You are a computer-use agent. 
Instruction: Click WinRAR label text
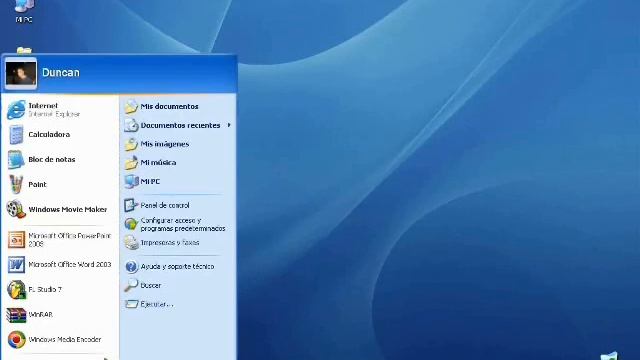tap(40, 315)
